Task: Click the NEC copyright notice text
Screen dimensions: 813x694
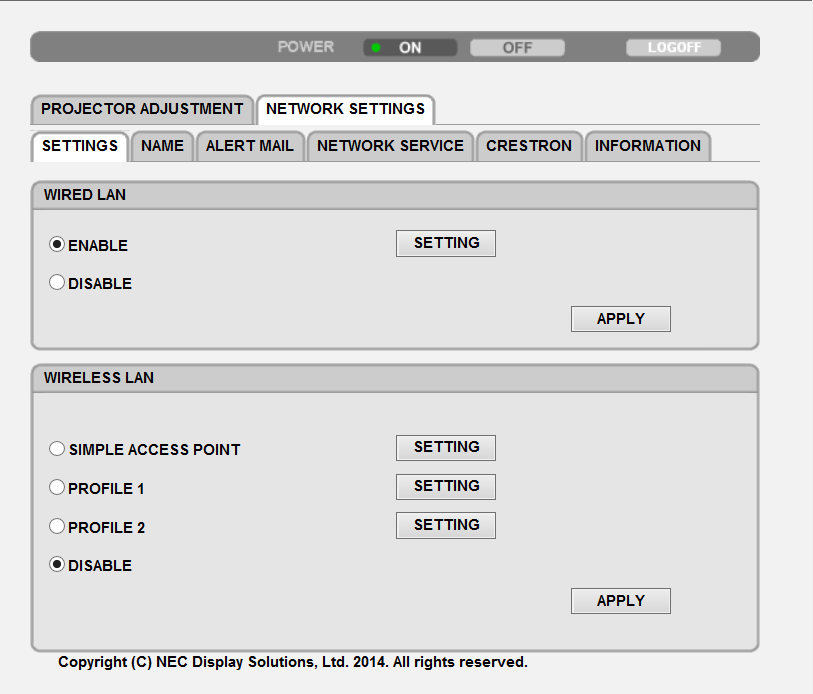Action: (x=292, y=662)
